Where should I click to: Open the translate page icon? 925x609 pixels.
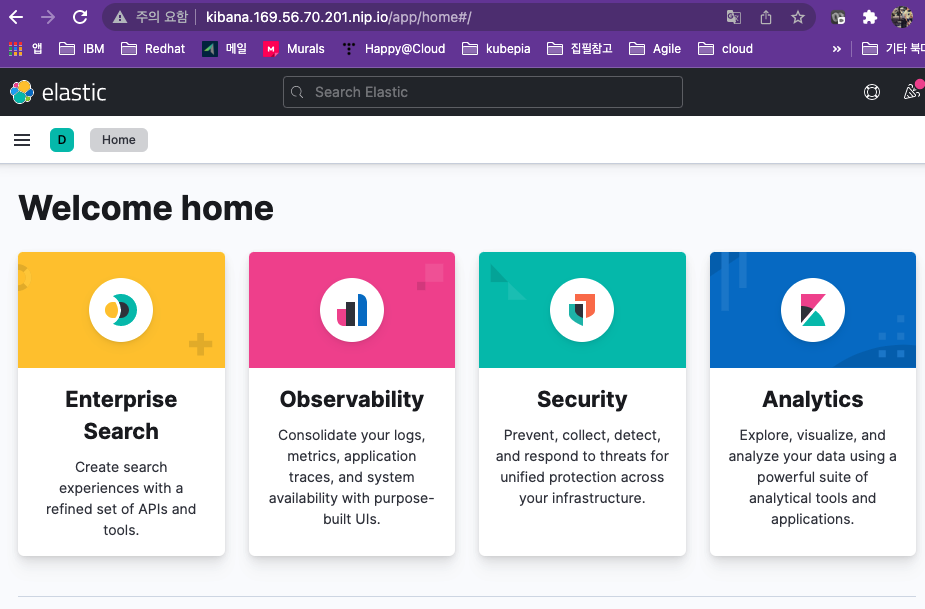point(733,17)
